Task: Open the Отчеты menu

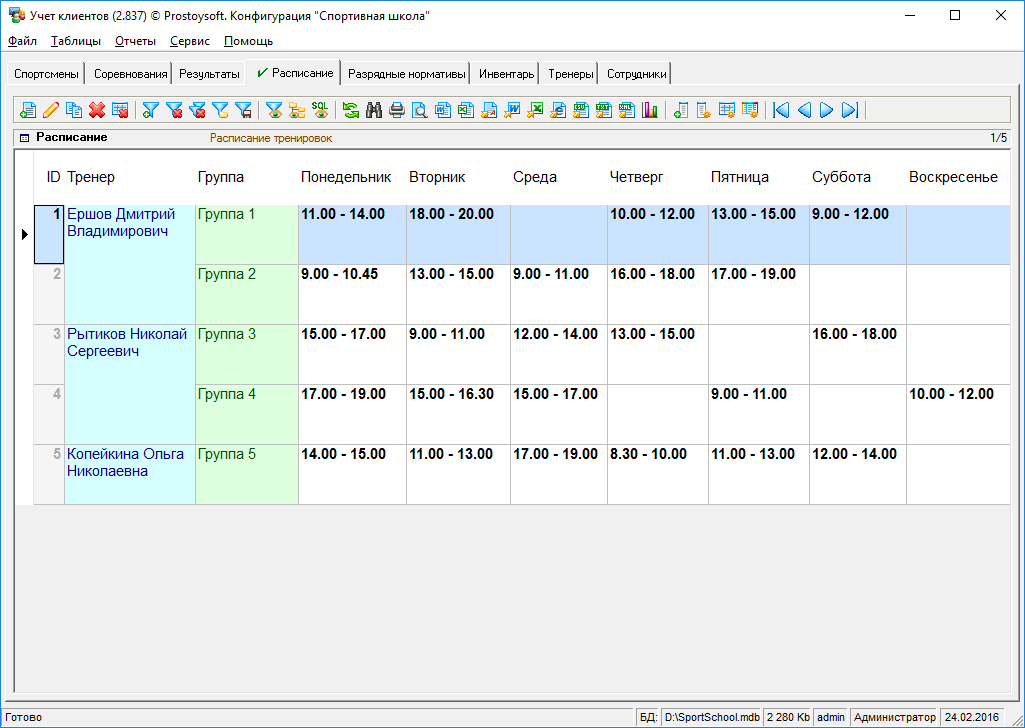Action: [135, 41]
